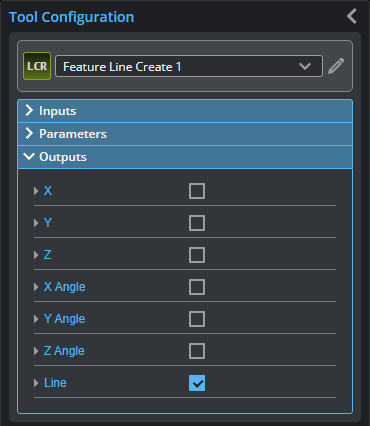Expand the Parameters section

point(185,134)
